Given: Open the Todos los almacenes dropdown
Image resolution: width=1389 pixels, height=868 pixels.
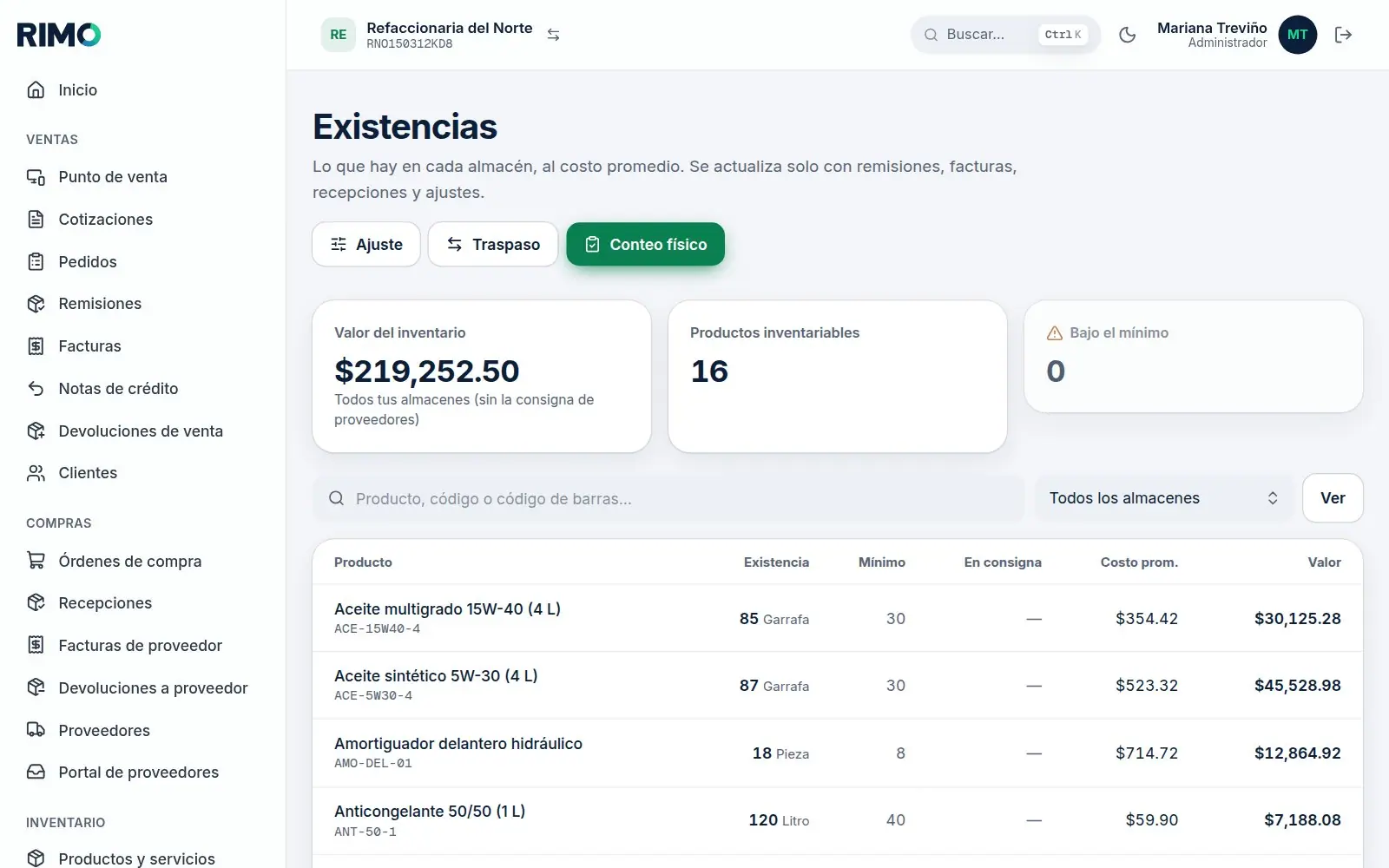Looking at the screenshot, I should 1164,498.
